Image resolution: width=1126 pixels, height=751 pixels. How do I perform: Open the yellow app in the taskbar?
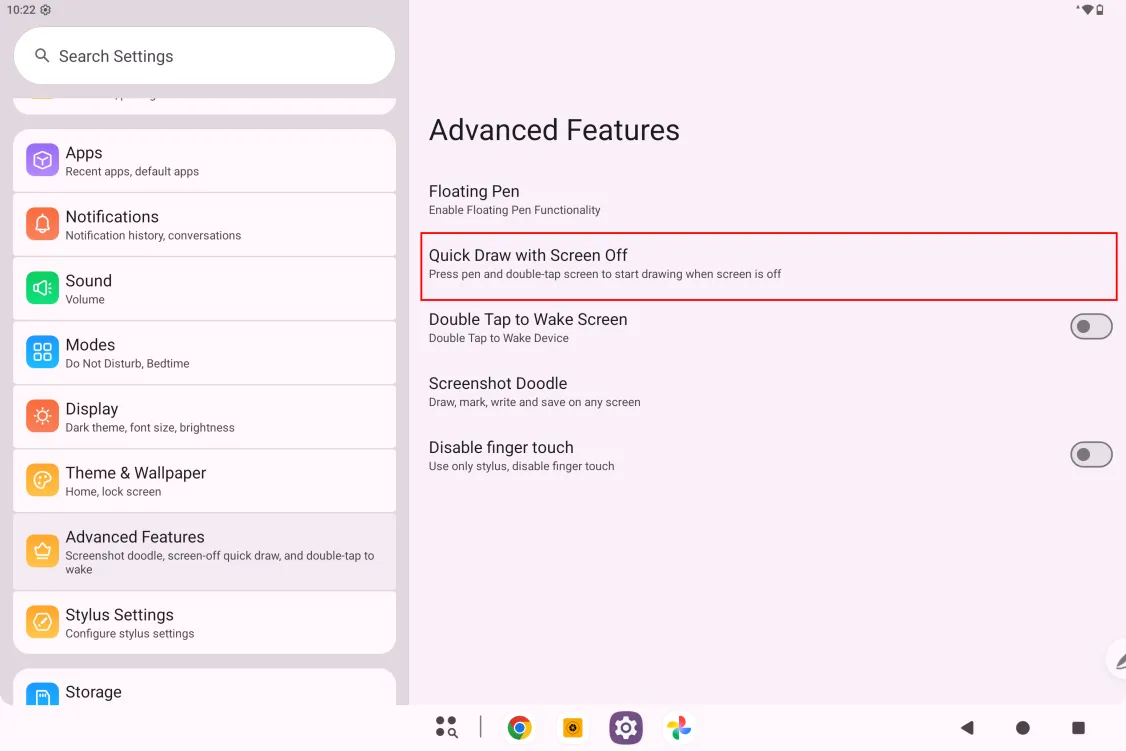coord(572,728)
